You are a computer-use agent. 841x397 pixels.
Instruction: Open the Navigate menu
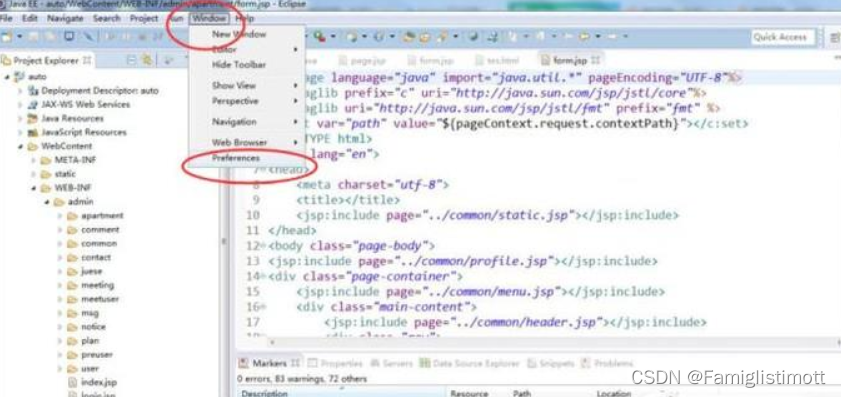65,18
